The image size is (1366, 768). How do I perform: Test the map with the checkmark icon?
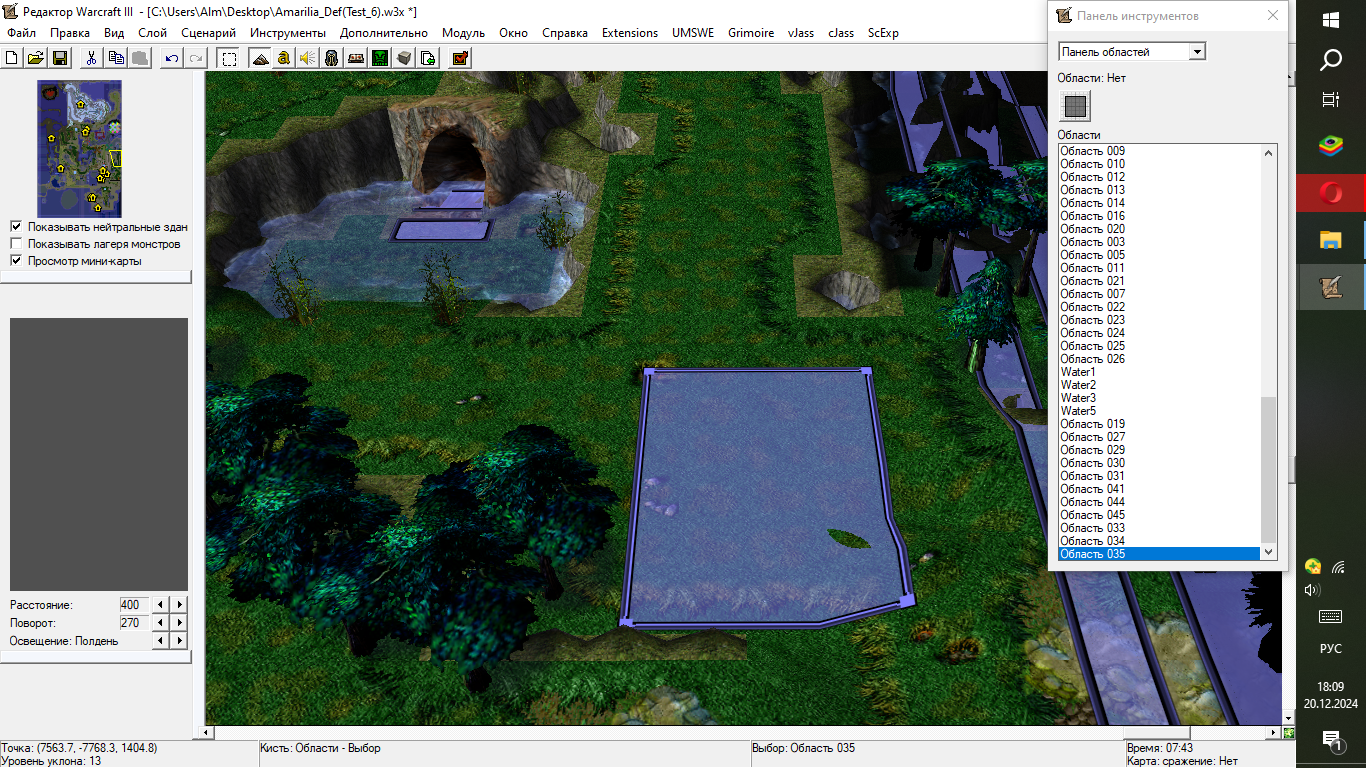(x=460, y=58)
